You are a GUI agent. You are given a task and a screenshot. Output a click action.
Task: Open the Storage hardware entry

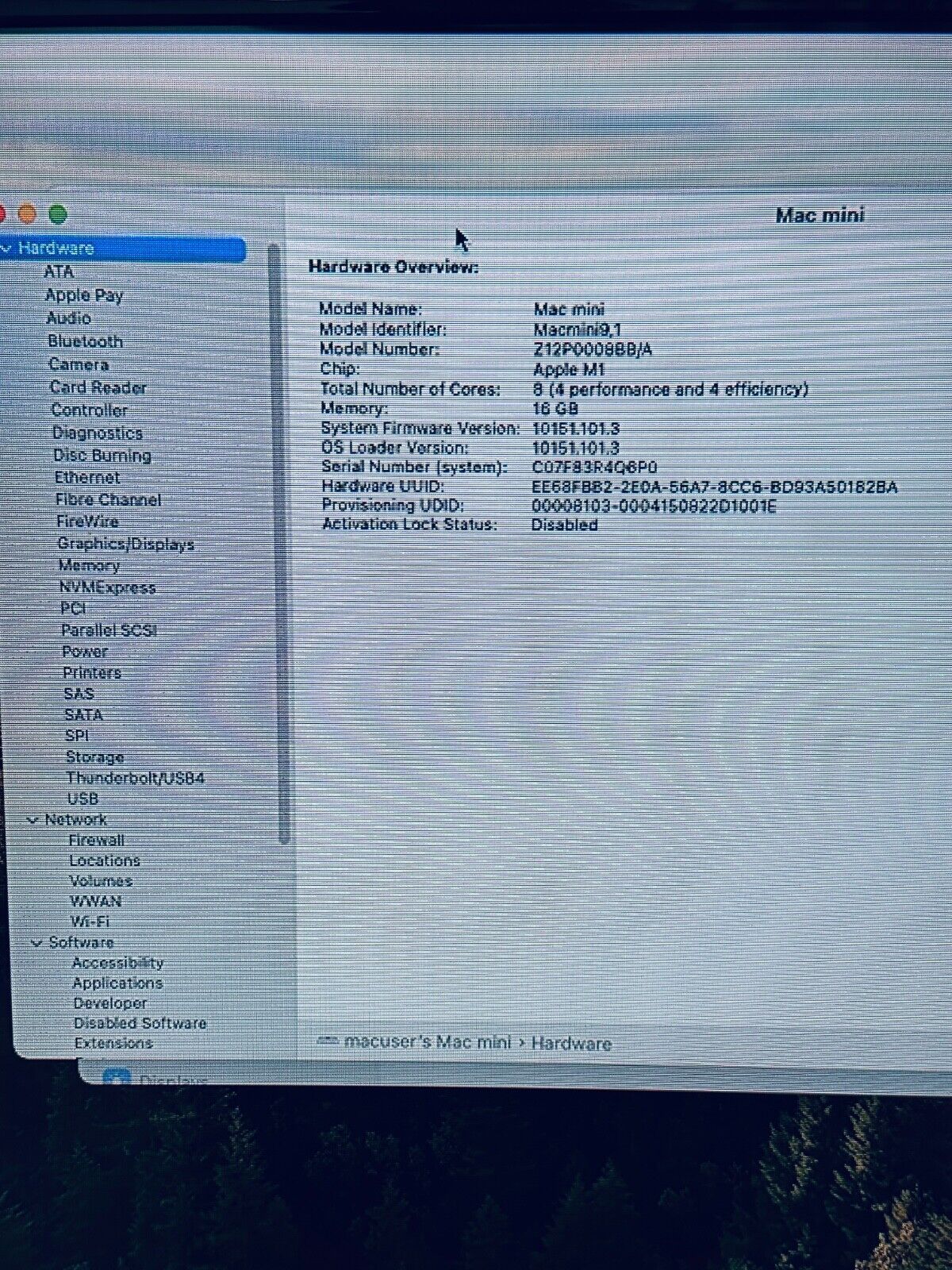[x=94, y=756]
